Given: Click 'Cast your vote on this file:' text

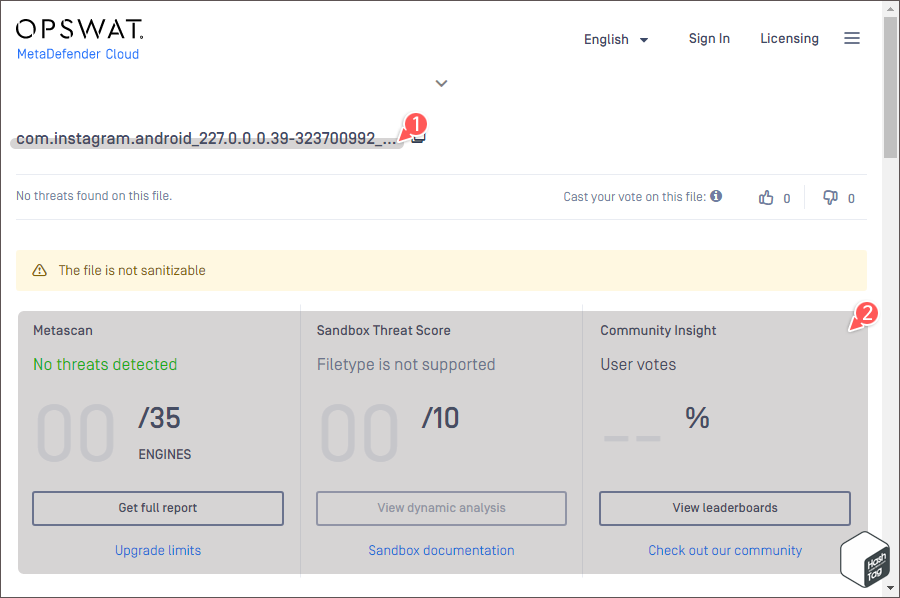Looking at the screenshot, I should pos(634,197).
